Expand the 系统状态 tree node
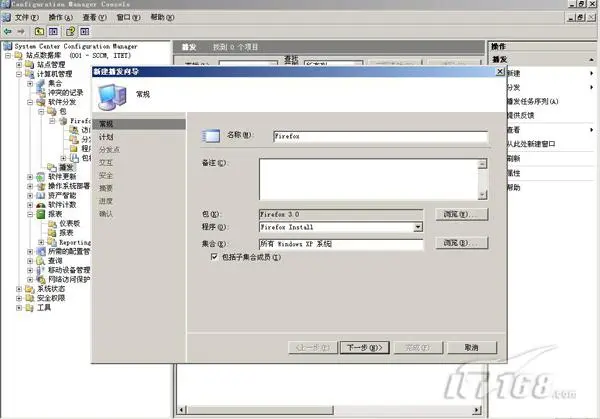 (x=19, y=289)
